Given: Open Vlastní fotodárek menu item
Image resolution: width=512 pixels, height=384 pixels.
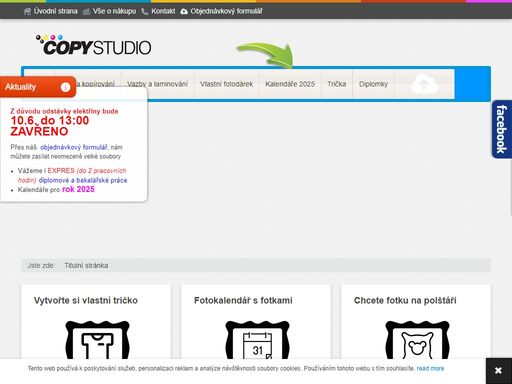Looking at the screenshot, I should pos(227,84).
